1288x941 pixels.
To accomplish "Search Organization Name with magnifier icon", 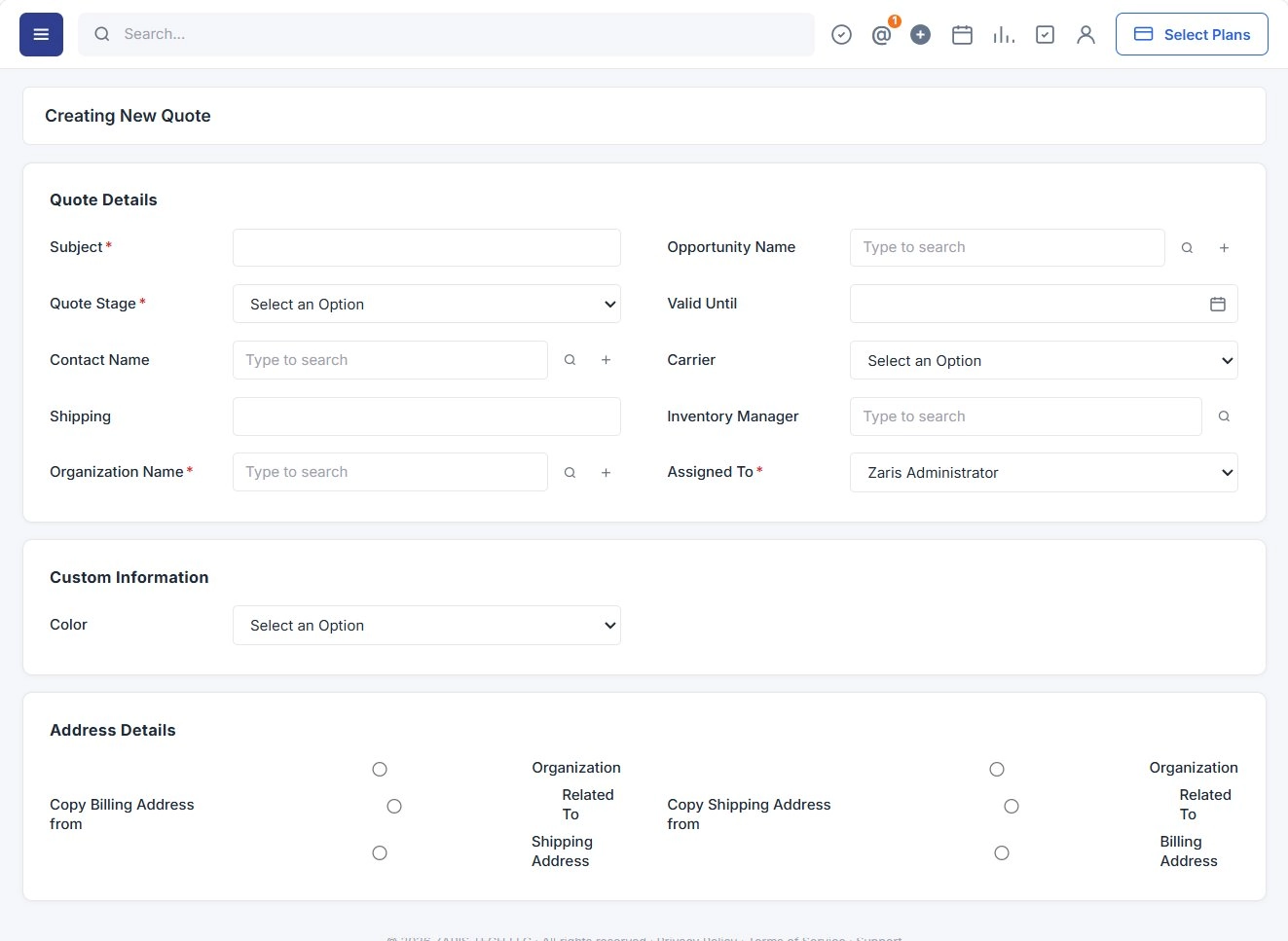I will click(570, 472).
